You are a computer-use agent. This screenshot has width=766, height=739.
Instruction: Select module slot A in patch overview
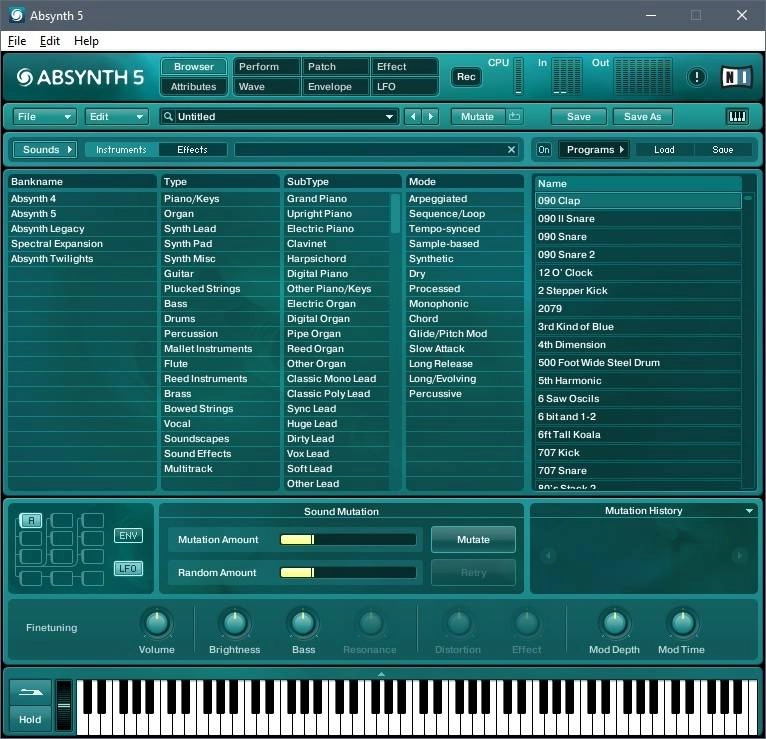click(31, 520)
